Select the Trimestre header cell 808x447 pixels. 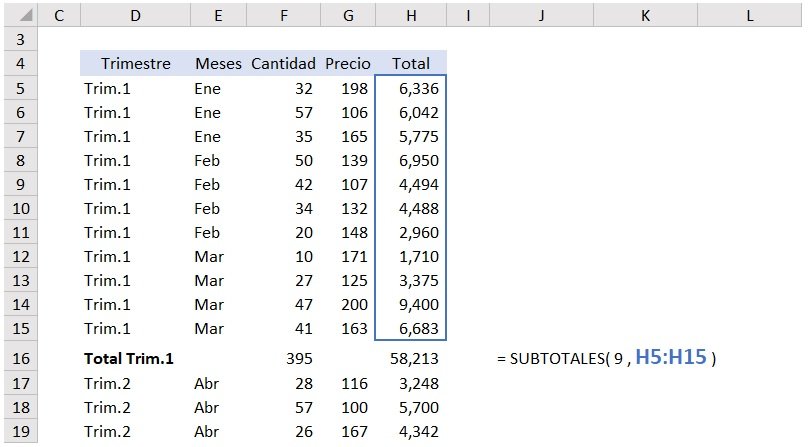pos(135,64)
